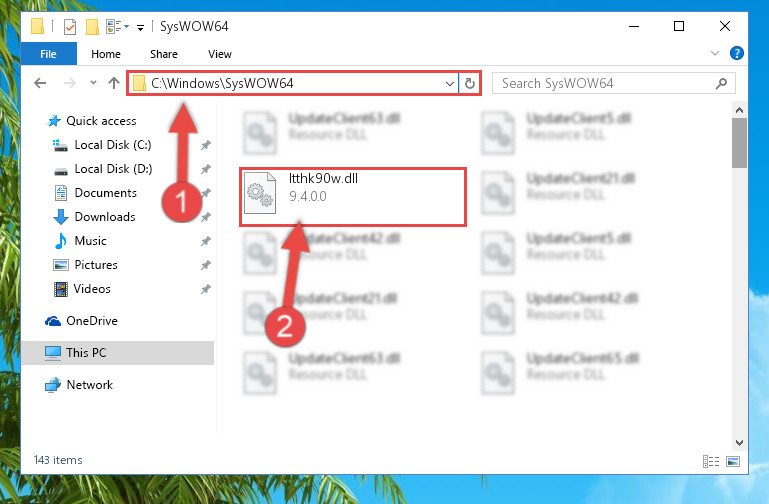Screen dimensions: 769x504
Task: Open Pictures in the sidebar
Action: click(x=96, y=265)
